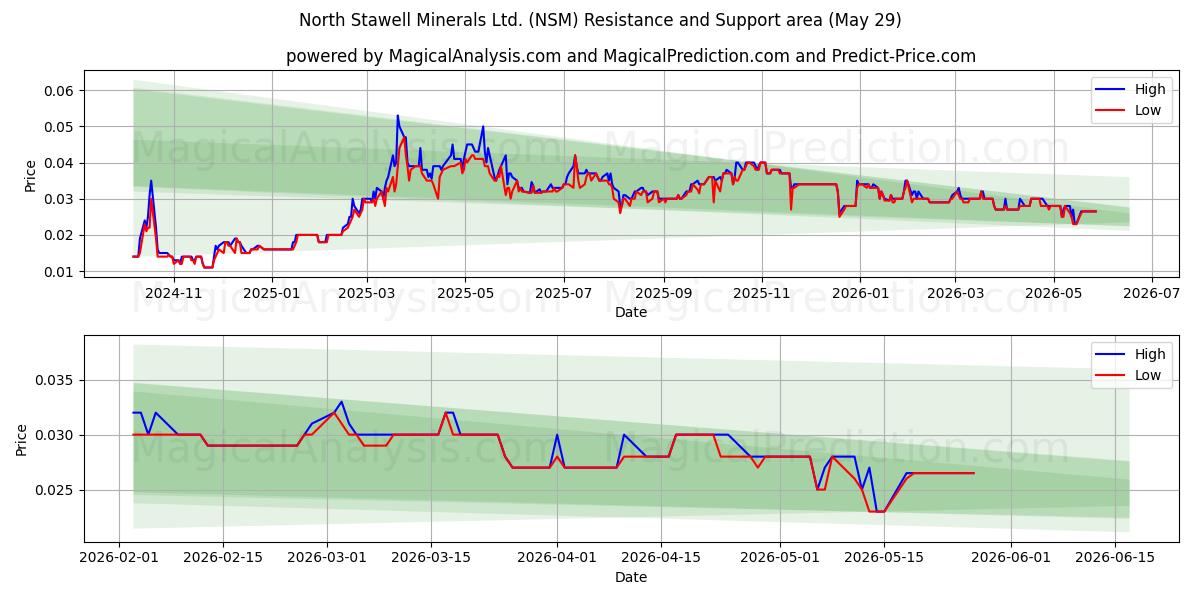
Task: Click the '0.02' y-axis tick label
Action: click(60, 235)
